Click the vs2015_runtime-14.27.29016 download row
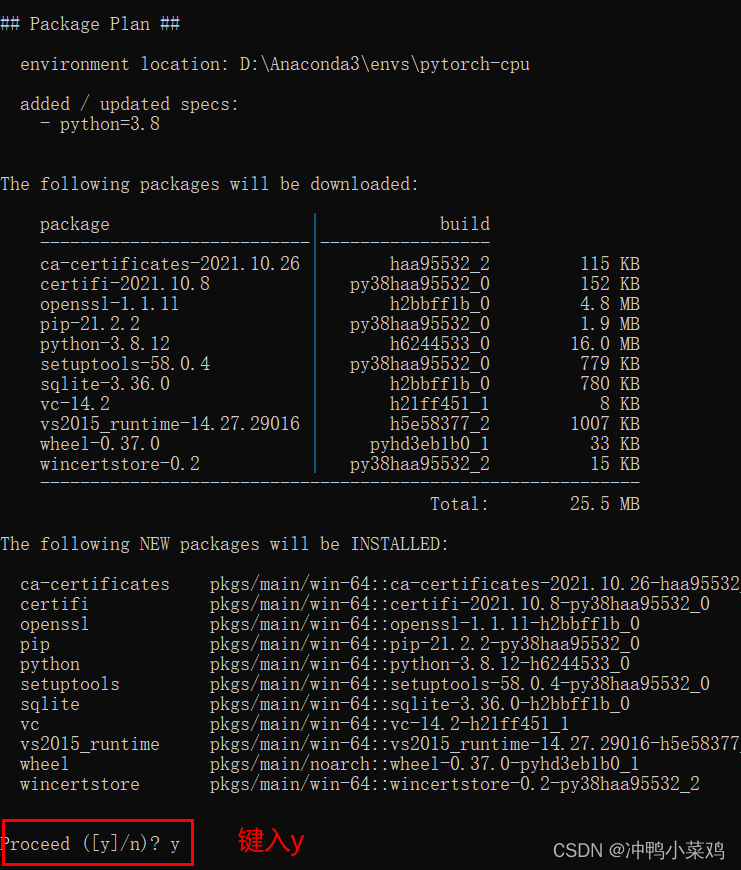 pos(339,423)
